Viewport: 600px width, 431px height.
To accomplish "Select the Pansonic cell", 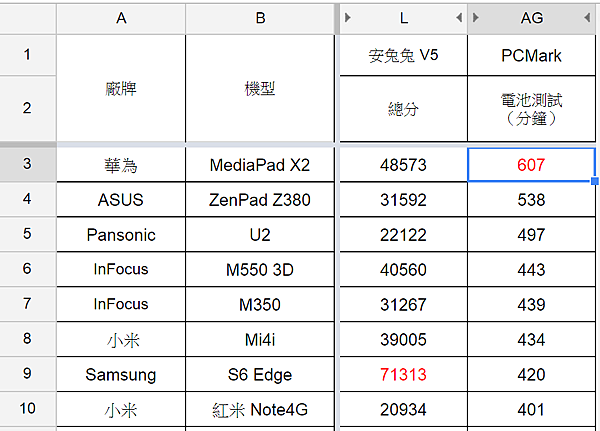I will coord(121,235).
